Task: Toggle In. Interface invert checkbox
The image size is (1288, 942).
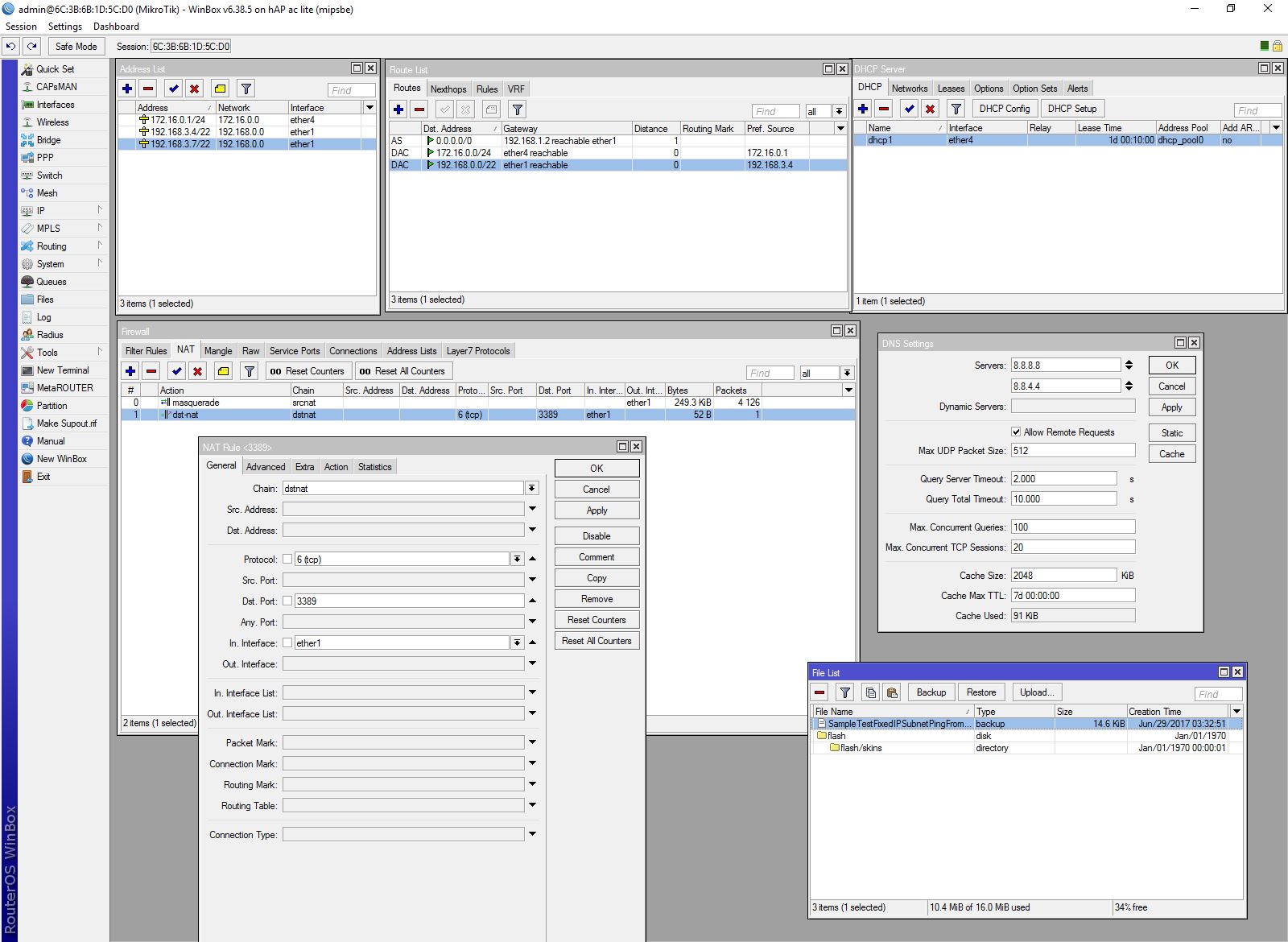Action: 287,642
